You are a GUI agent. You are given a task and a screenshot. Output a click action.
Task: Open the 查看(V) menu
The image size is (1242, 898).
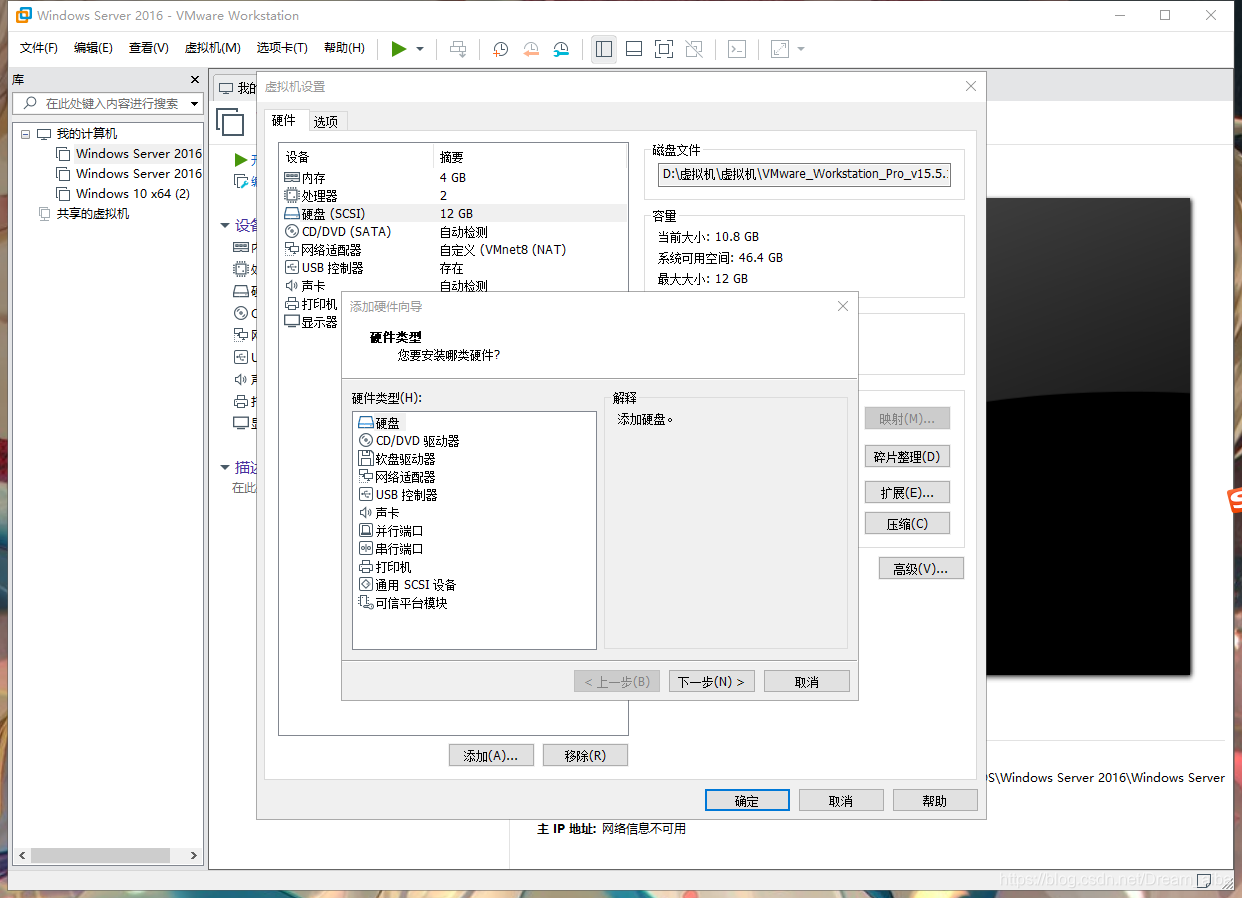click(x=148, y=48)
